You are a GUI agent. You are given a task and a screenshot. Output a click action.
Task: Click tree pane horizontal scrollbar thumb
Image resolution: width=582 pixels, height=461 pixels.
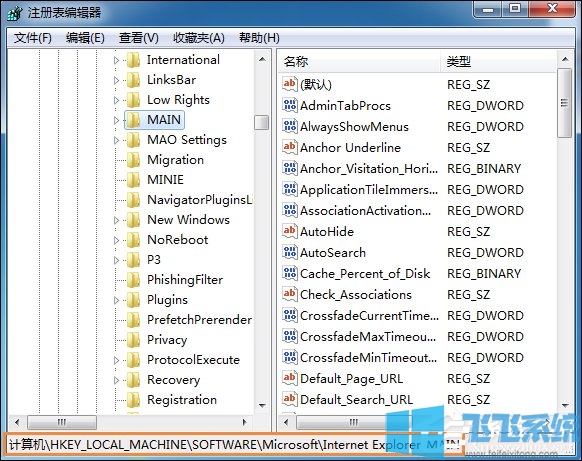pyautogui.click(x=62, y=422)
